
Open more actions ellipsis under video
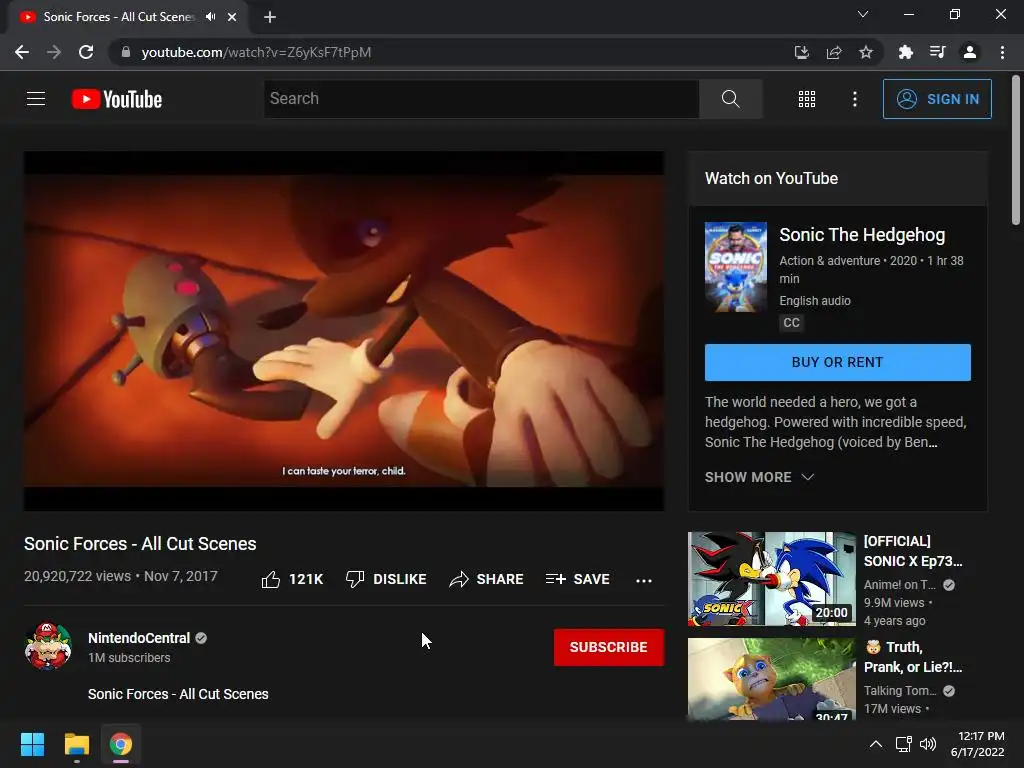click(644, 580)
